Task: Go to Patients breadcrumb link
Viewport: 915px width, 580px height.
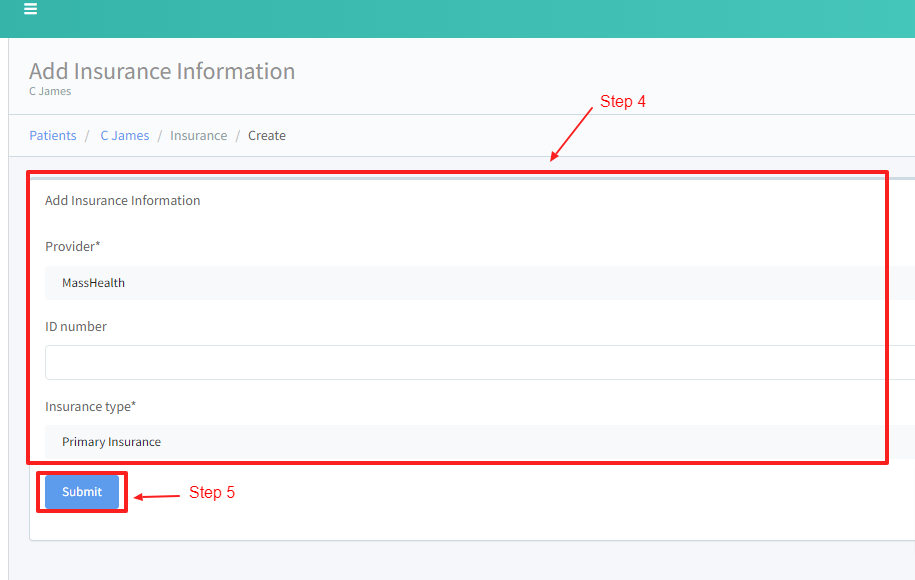Action: tap(53, 135)
